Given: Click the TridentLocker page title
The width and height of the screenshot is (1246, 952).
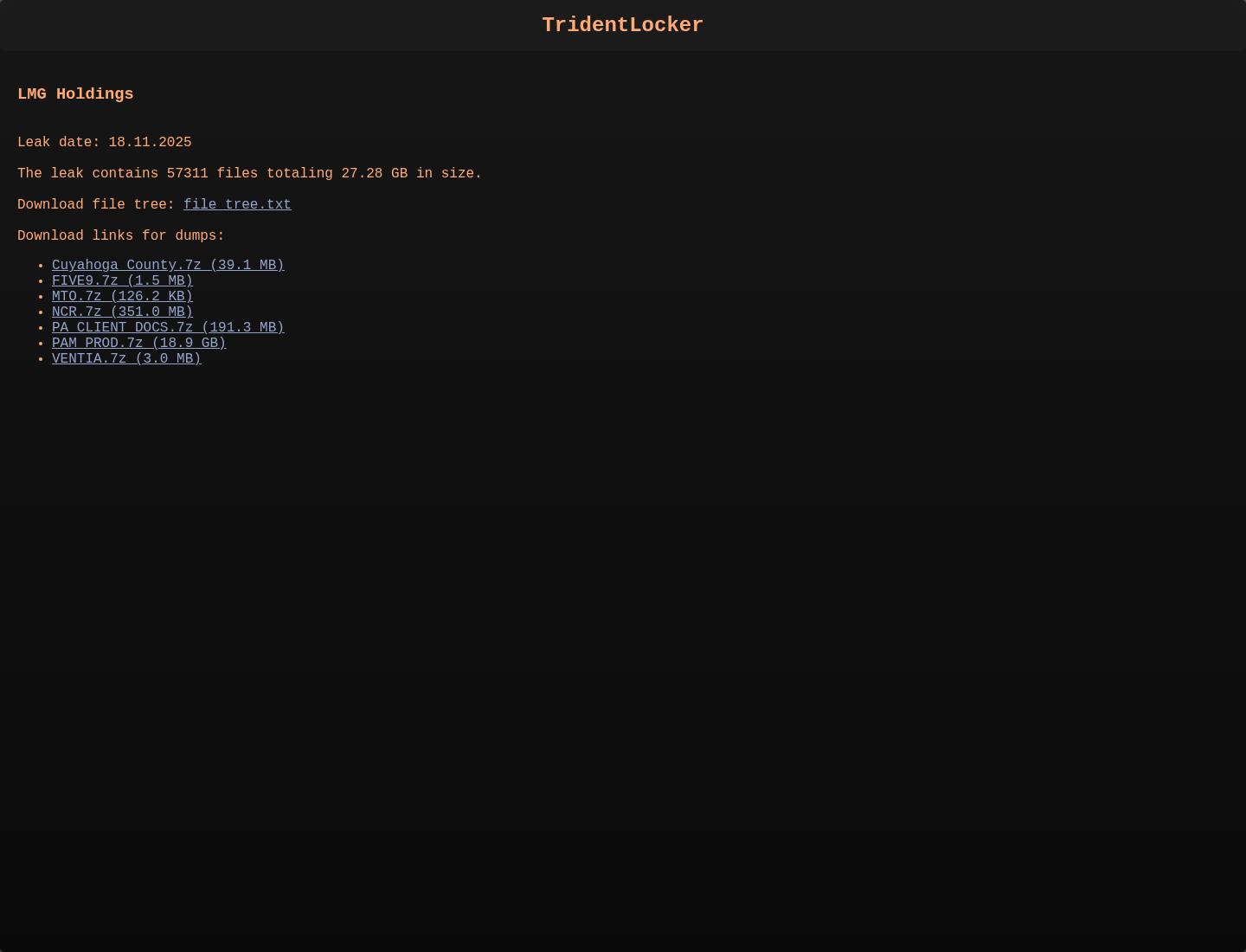Looking at the screenshot, I should coord(623,25).
